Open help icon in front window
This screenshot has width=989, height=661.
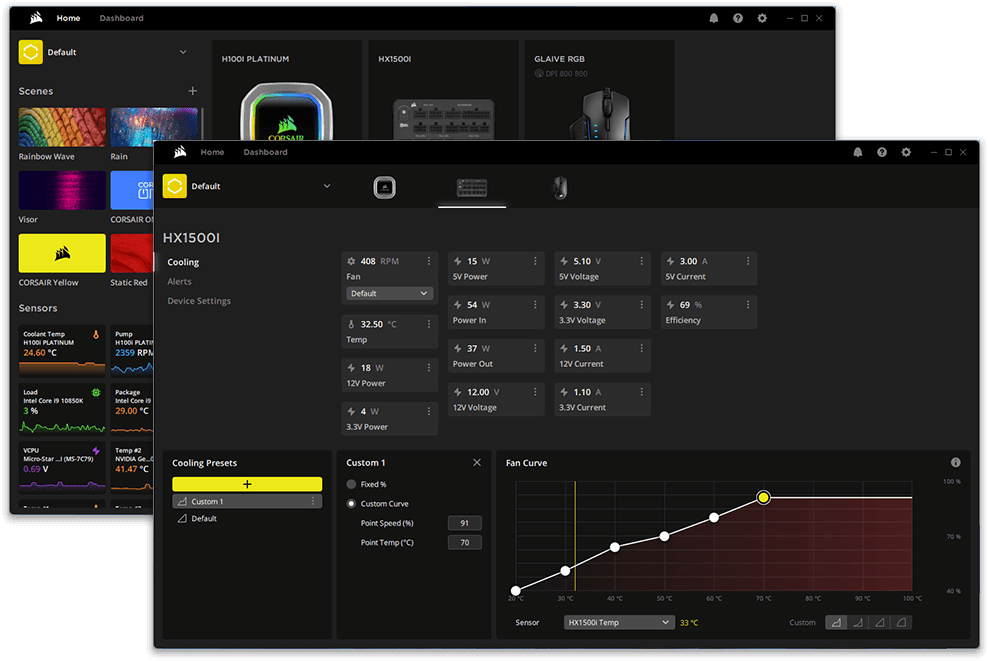click(x=882, y=152)
